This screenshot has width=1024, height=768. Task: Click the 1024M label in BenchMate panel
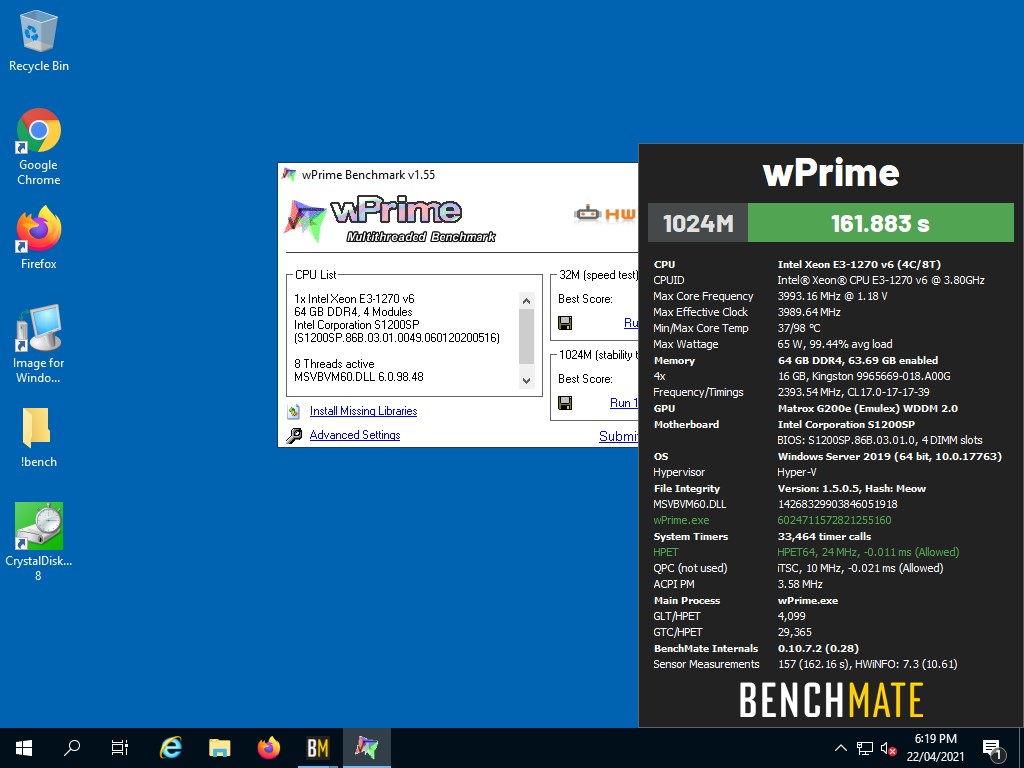pos(698,223)
